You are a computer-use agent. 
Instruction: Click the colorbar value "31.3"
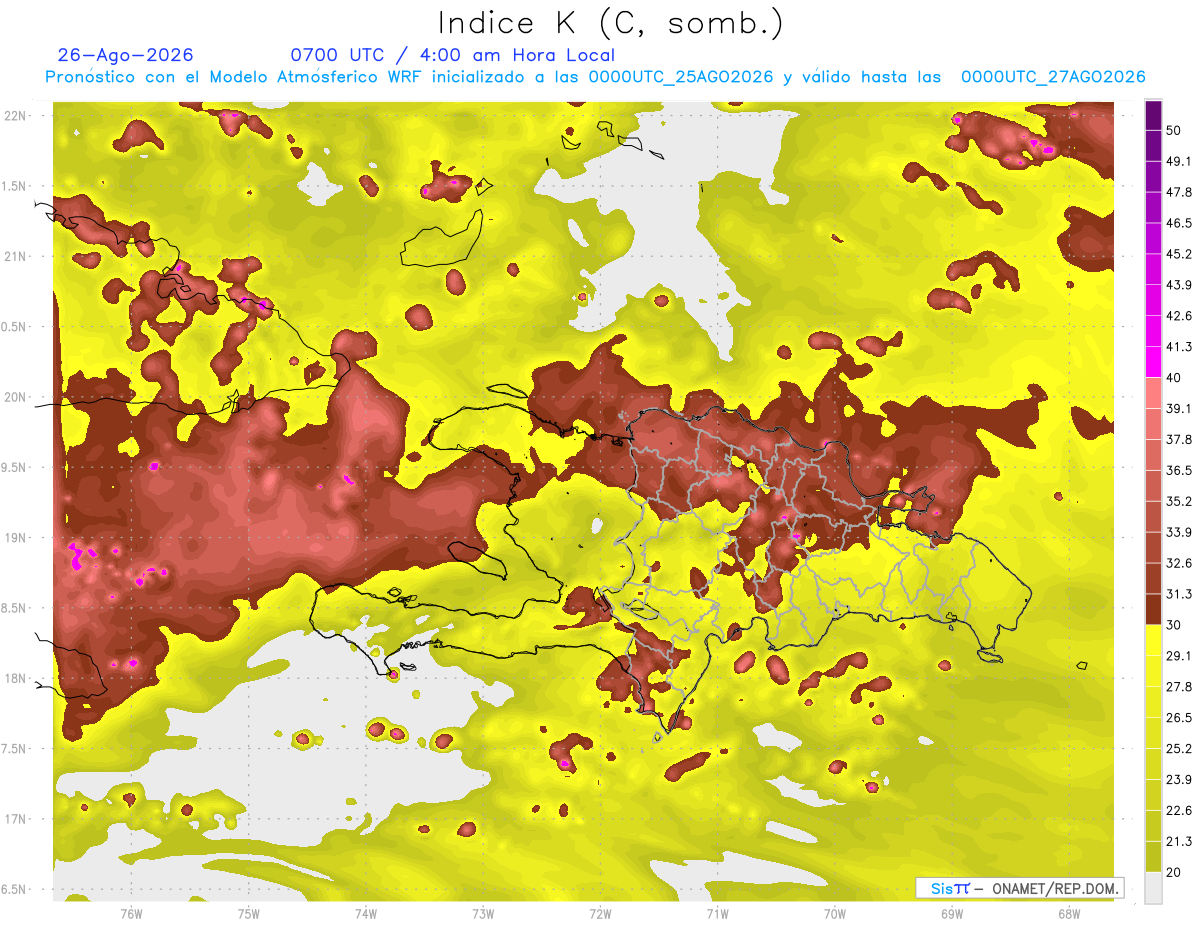pos(1178,594)
